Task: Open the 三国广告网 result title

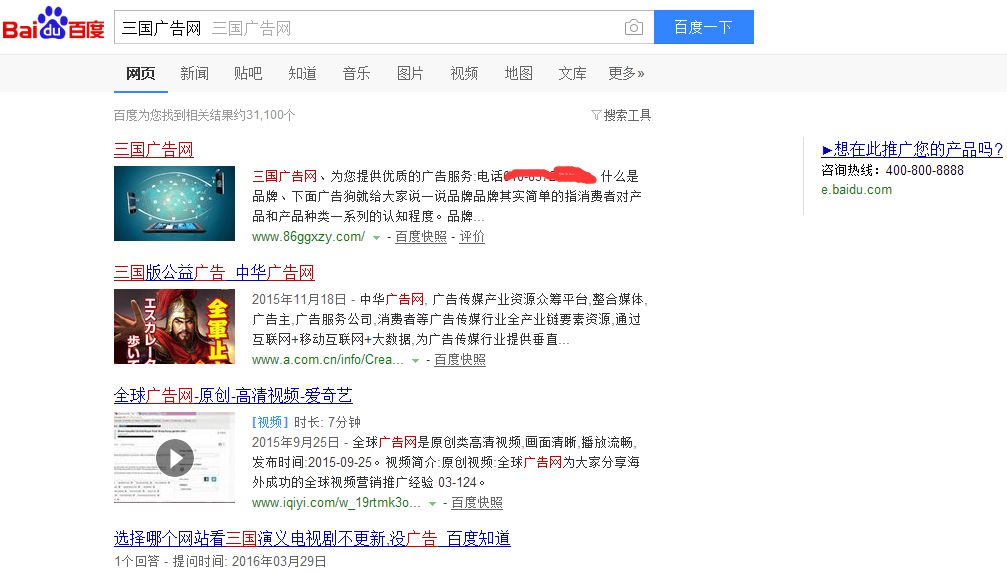Action: point(153,150)
